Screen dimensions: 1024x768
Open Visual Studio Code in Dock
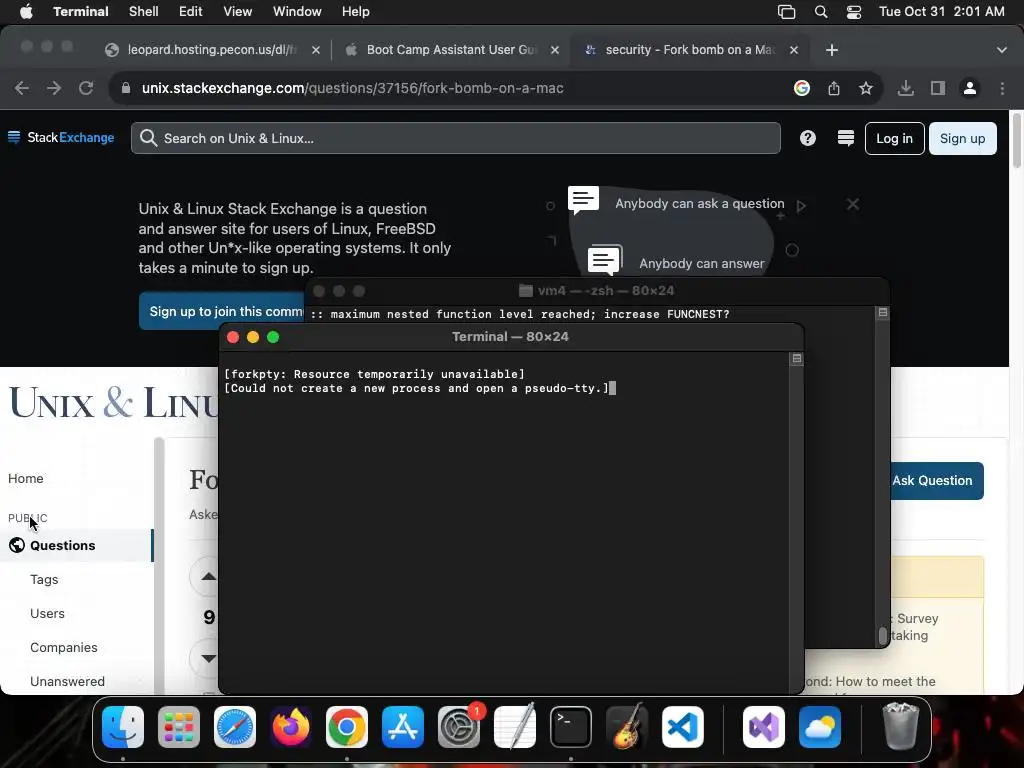pos(682,727)
